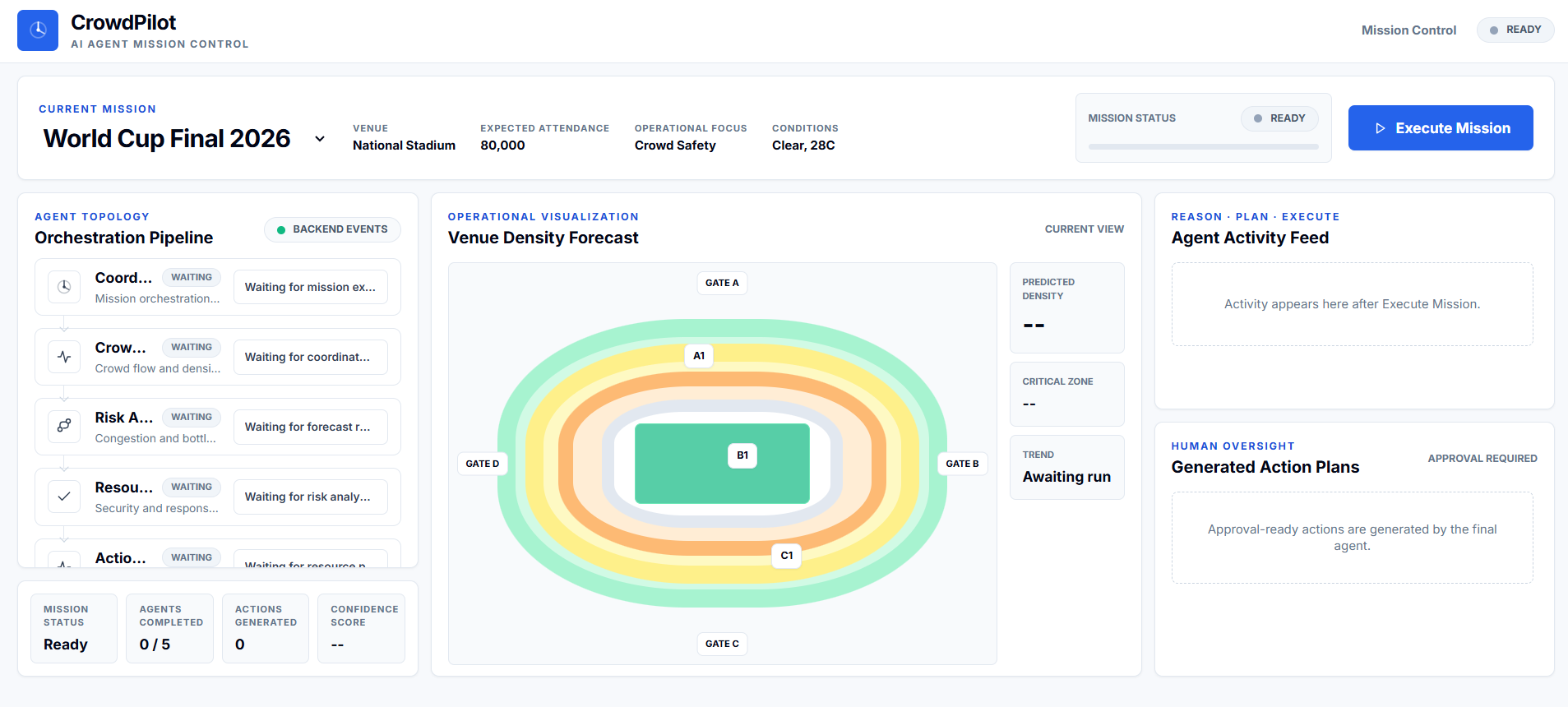Screen dimensions: 1568x707
Task: Click the CrowdPilot logo icon
Action: coord(38,30)
